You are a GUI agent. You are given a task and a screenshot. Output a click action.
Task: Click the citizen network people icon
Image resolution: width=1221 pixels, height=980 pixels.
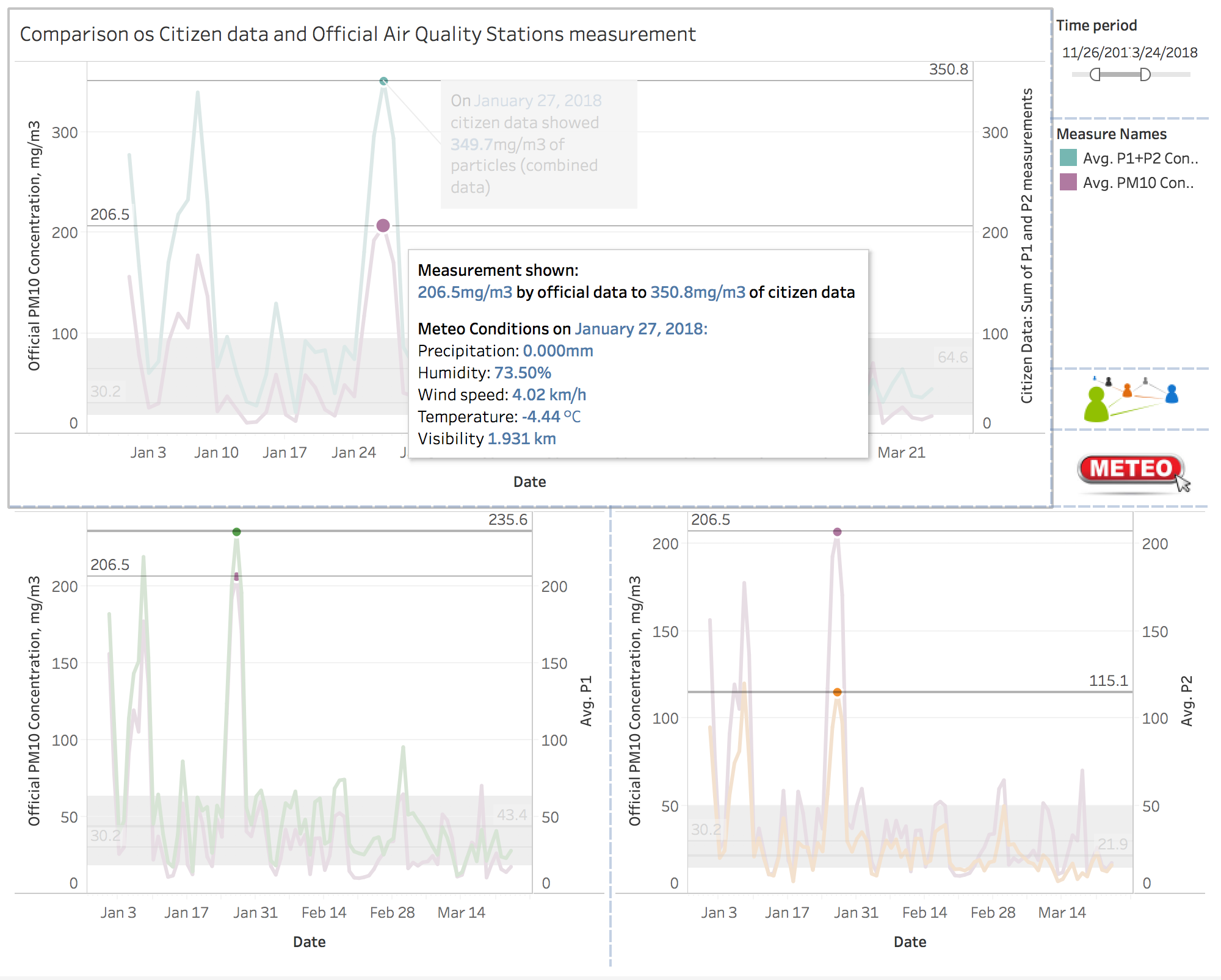pyautogui.click(x=1131, y=399)
